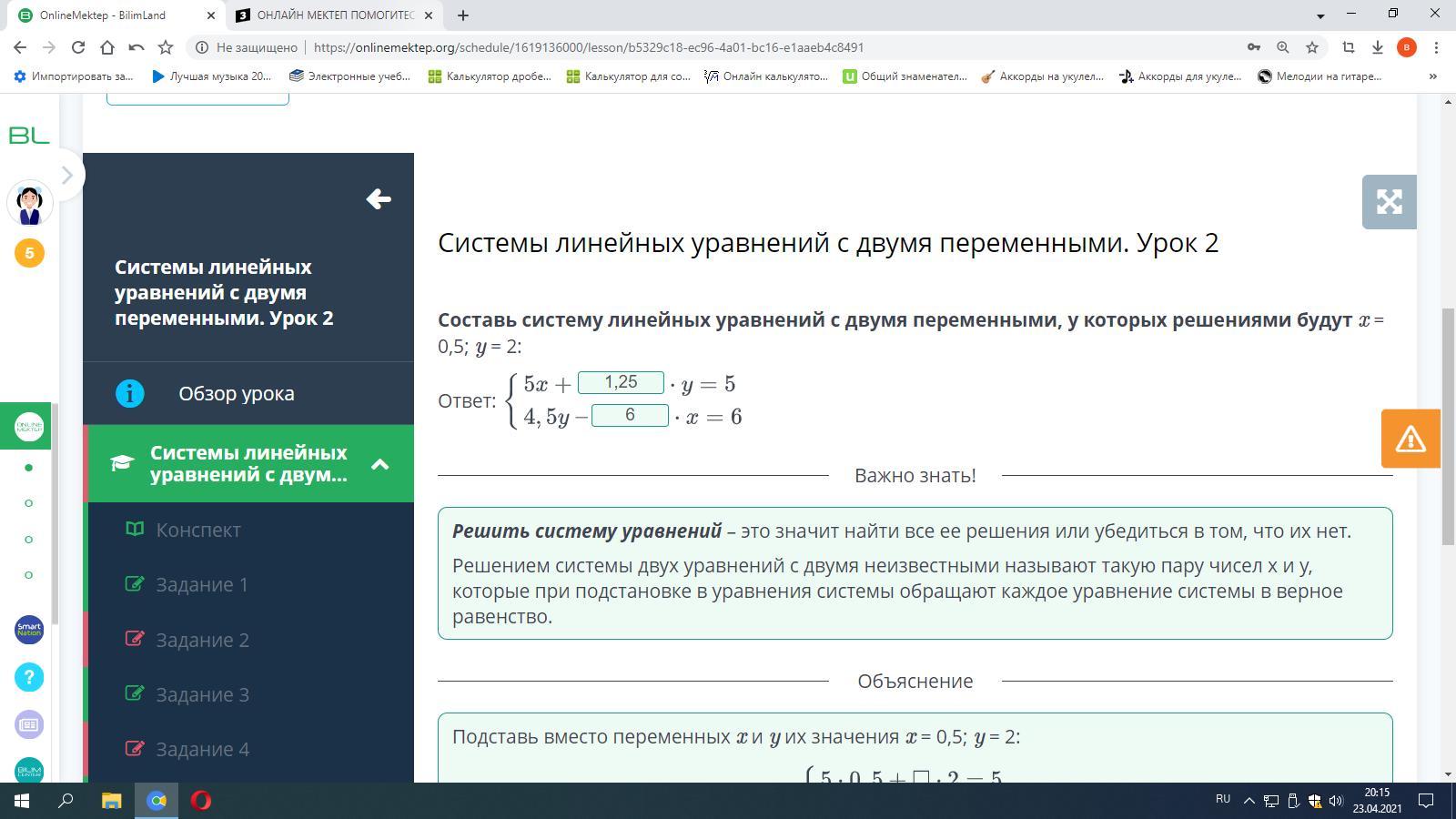Open the saved password key icon
The height and width of the screenshot is (819, 1456).
[x=1254, y=47]
